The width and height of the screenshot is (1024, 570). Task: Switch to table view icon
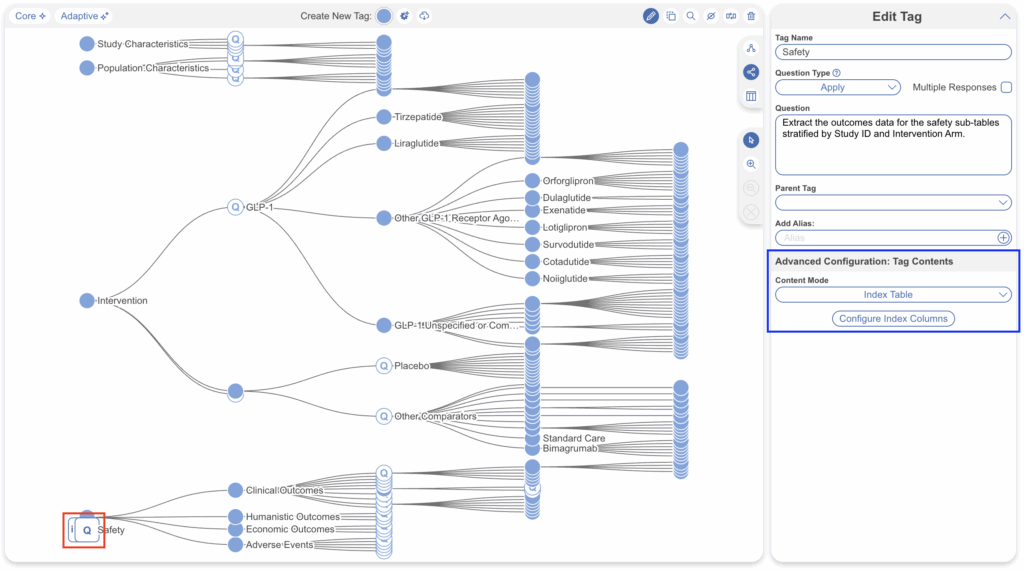click(x=751, y=96)
